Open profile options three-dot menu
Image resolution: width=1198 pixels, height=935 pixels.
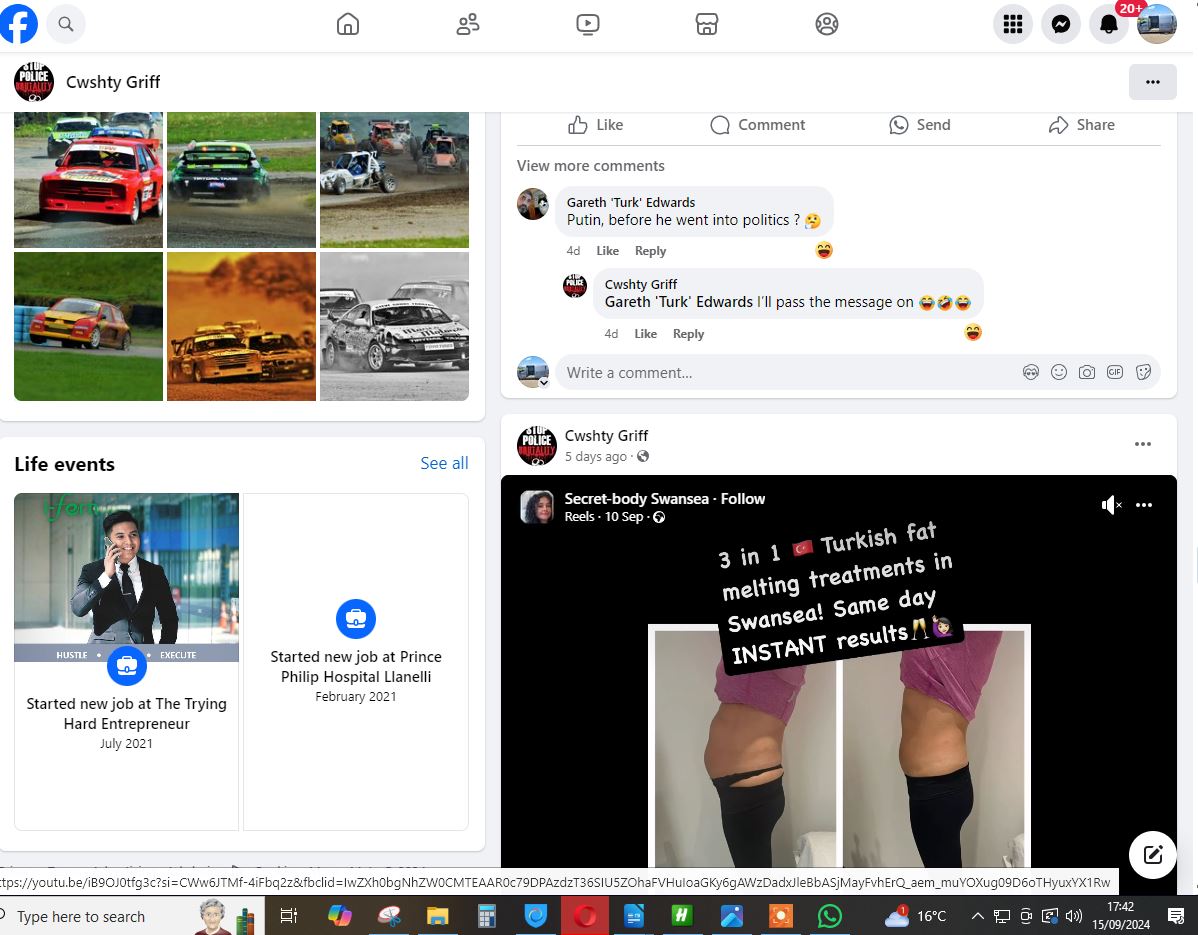tap(1152, 82)
